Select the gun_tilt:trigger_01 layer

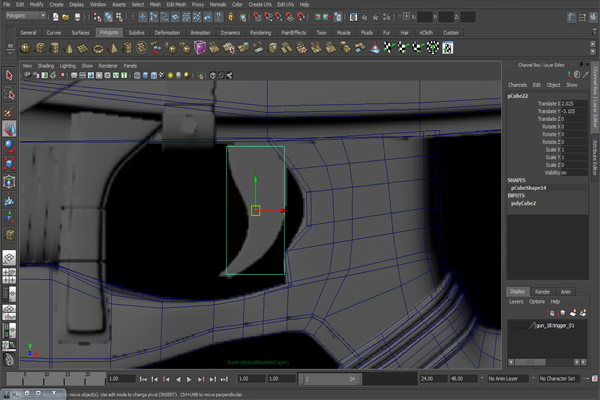pos(555,326)
